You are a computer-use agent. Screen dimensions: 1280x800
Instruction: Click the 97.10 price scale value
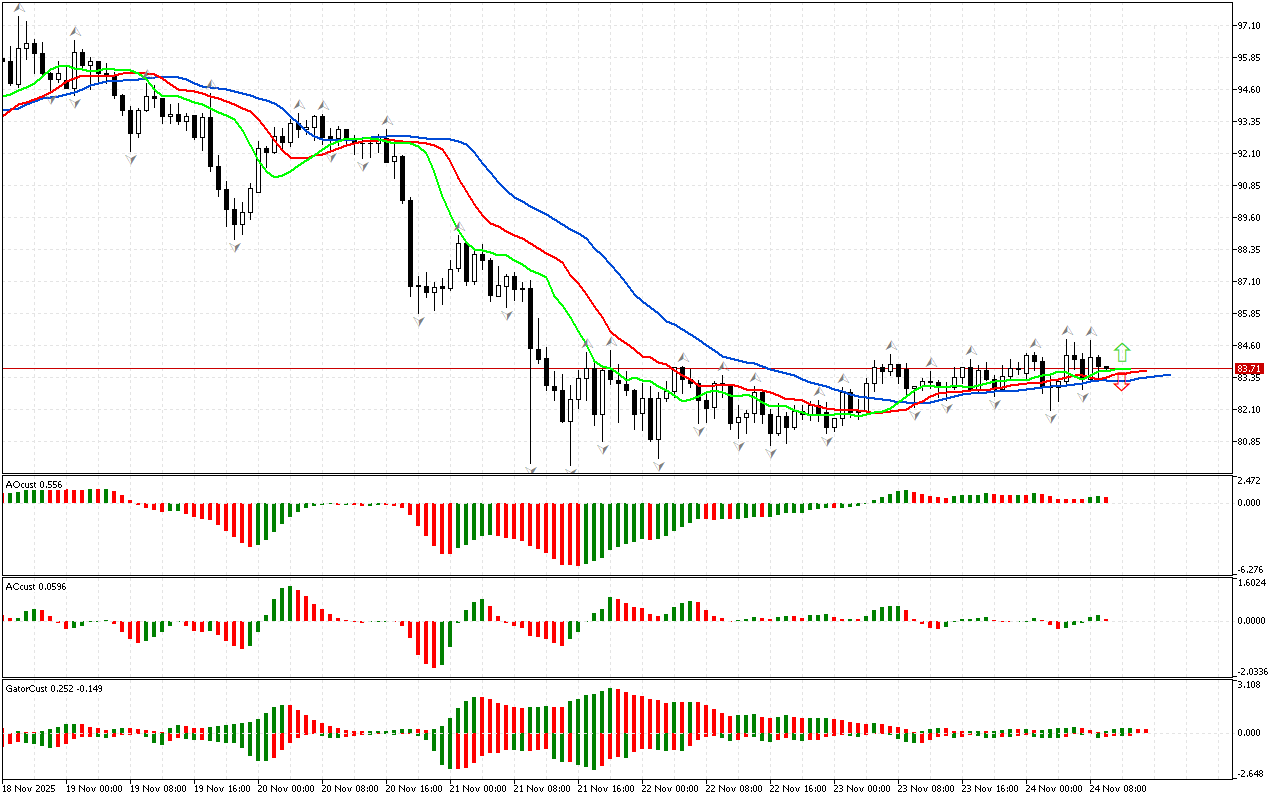point(1250,25)
